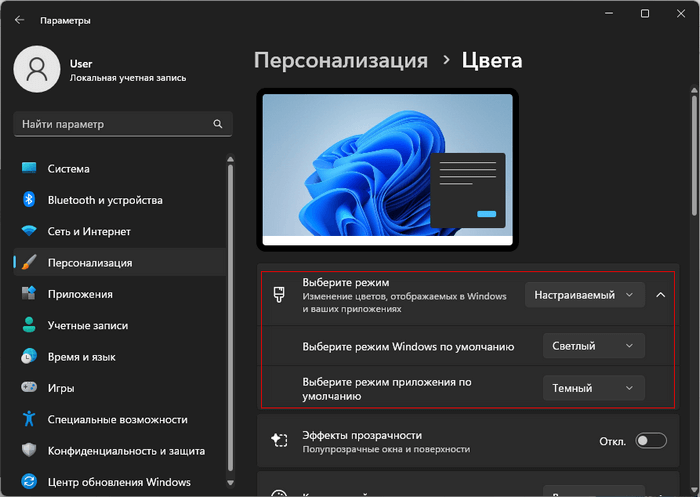Screen dimensions: 700x497
Task: Go to Персонализация breadcrumb link
Action: [340, 61]
